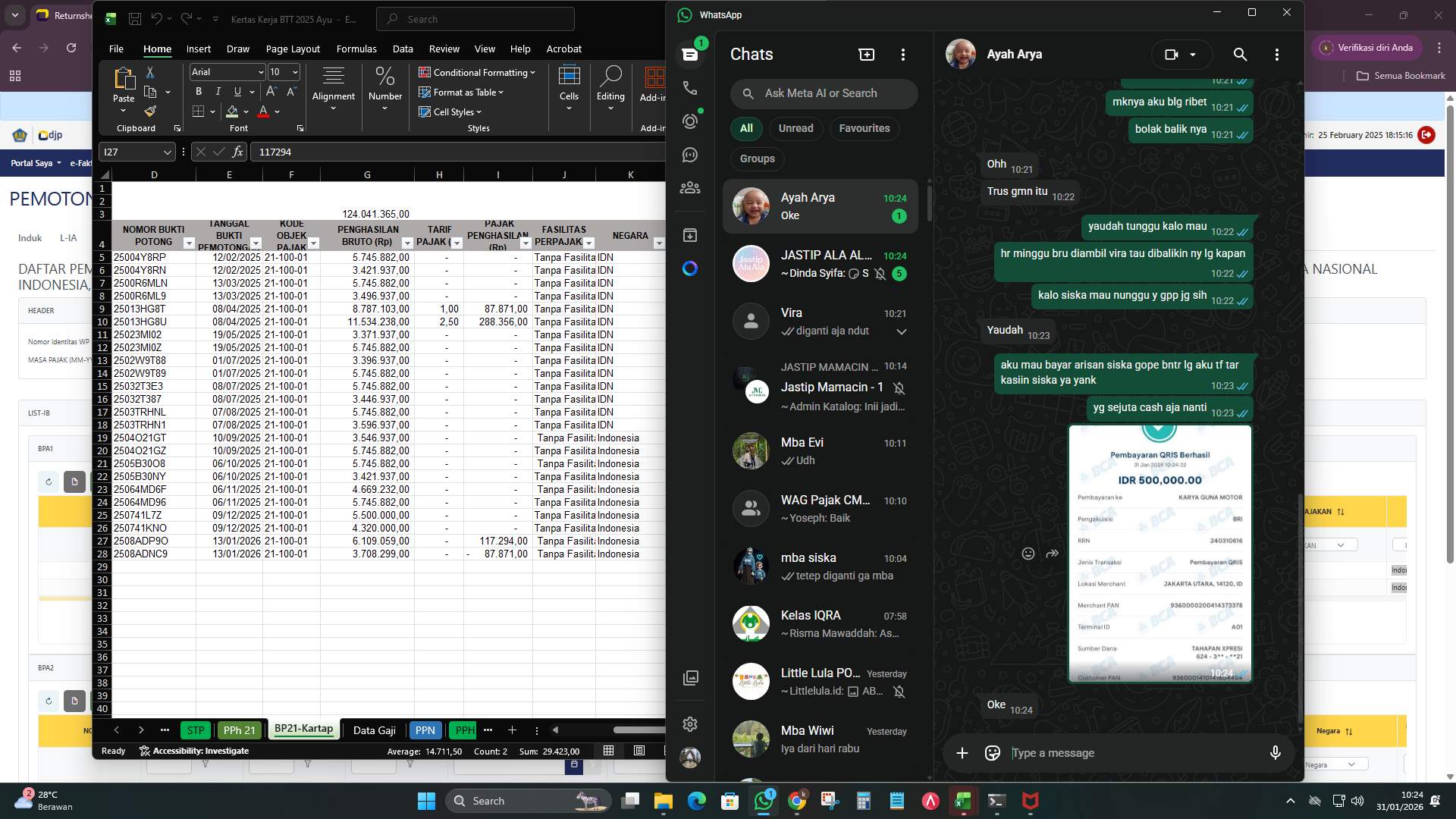Viewport: 1456px width, 819px height.
Task: Select the Format Painter tool
Action: point(149,111)
